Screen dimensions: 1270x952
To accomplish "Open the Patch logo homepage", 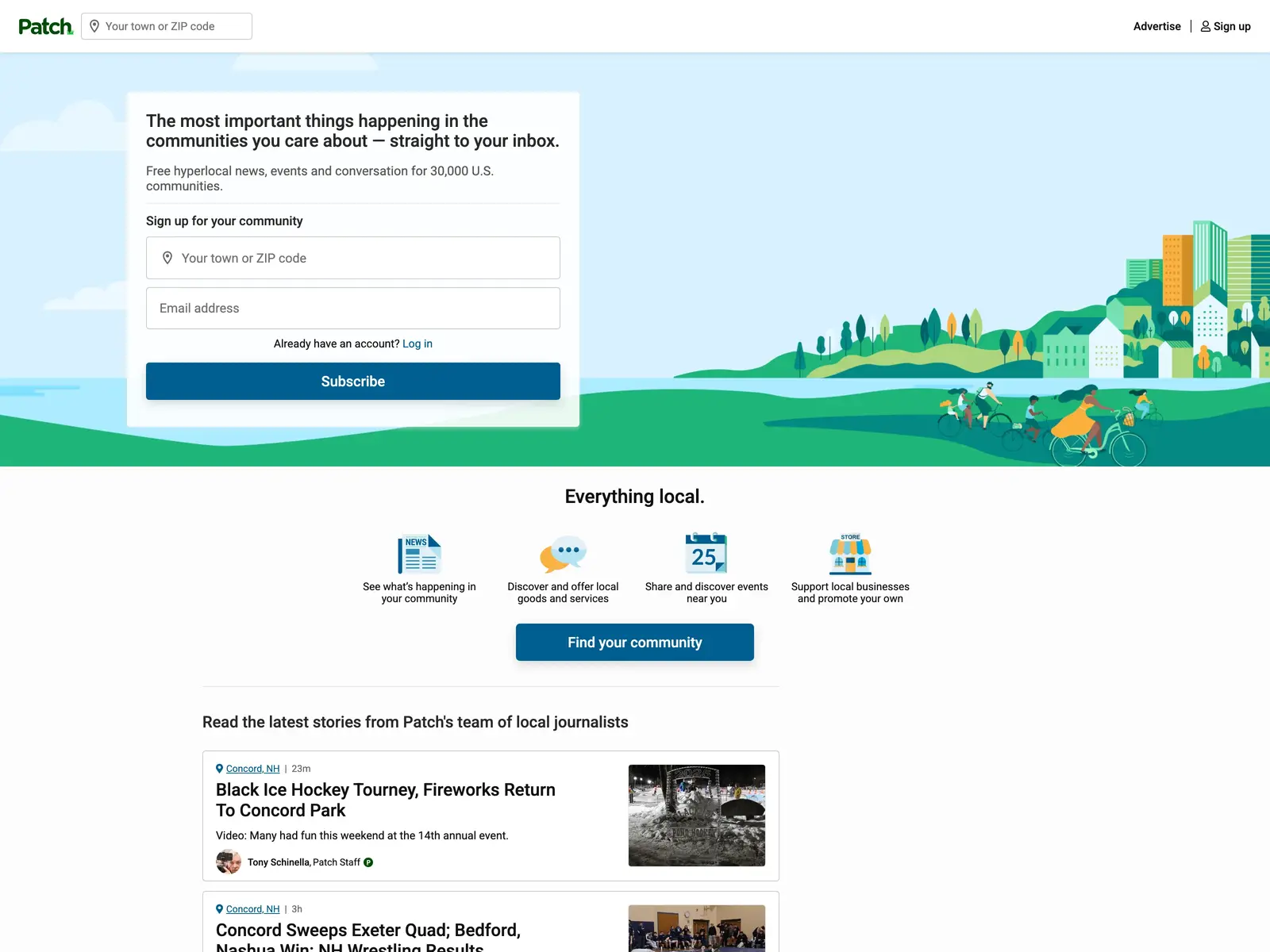I will coord(45,26).
